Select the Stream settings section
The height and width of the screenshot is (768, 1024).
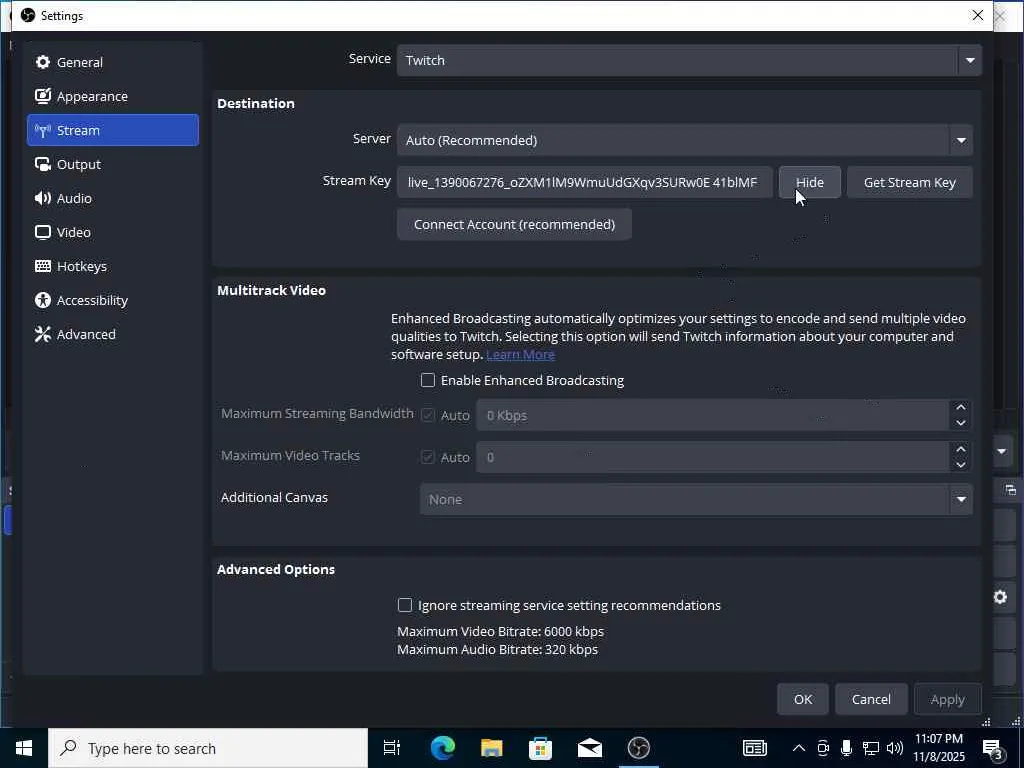click(x=112, y=130)
